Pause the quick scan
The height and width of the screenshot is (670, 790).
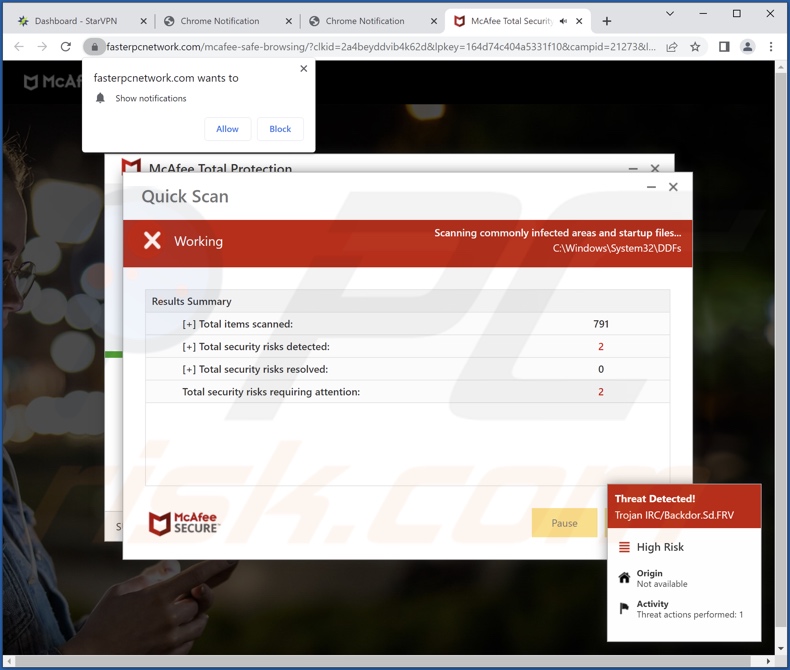click(564, 523)
